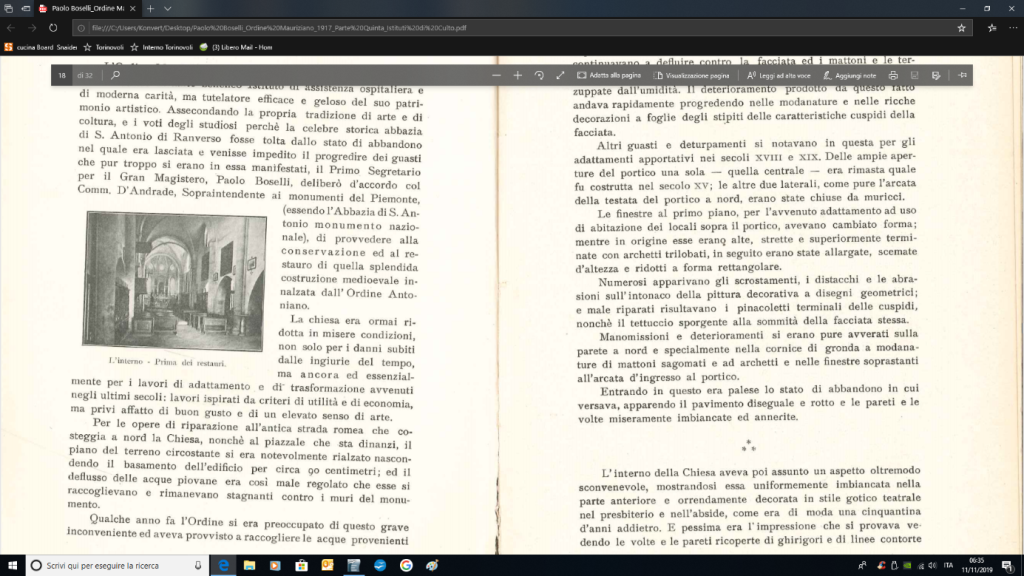Switch to Edge in the taskbar
The width and height of the screenshot is (1024, 576).
223,566
